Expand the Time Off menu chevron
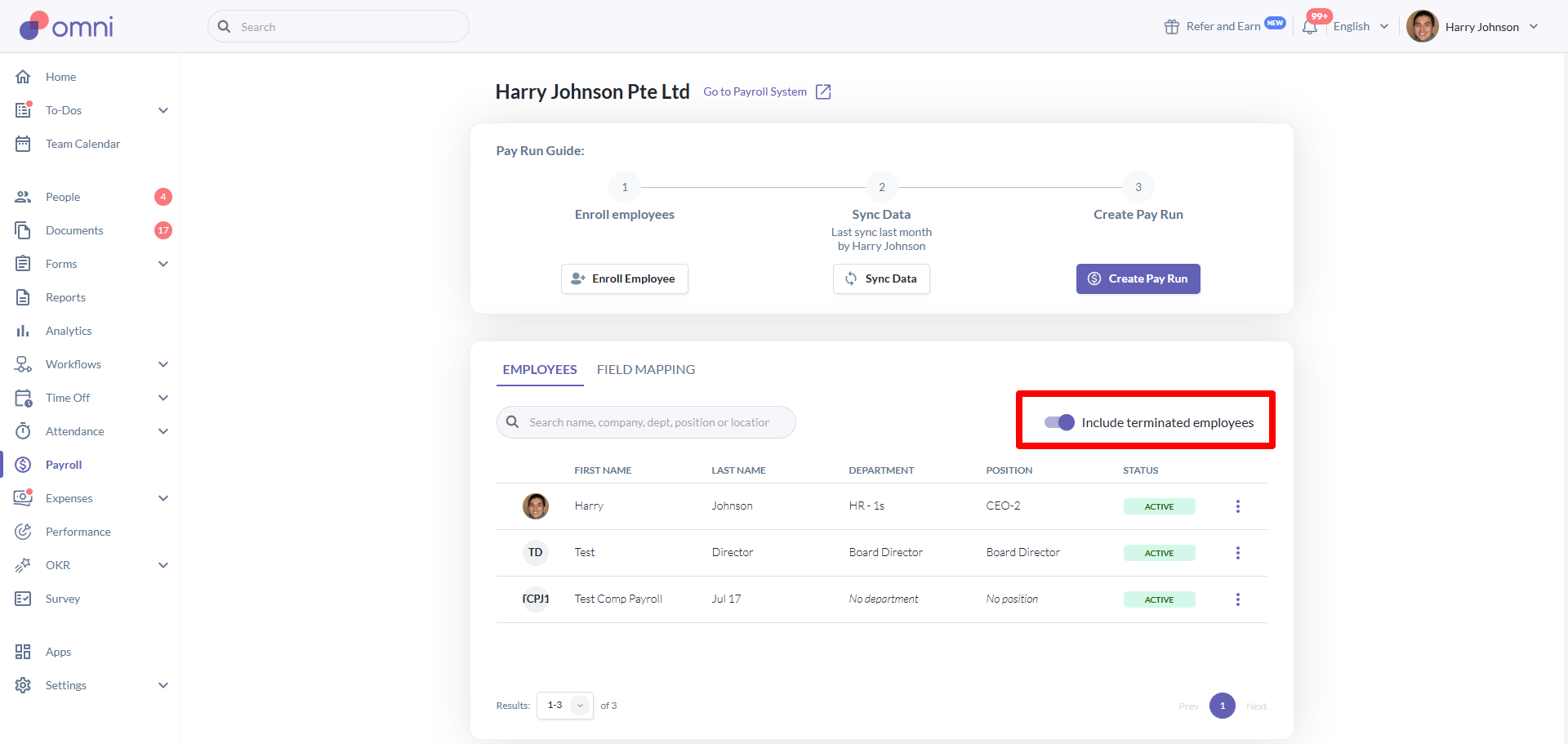 (163, 398)
